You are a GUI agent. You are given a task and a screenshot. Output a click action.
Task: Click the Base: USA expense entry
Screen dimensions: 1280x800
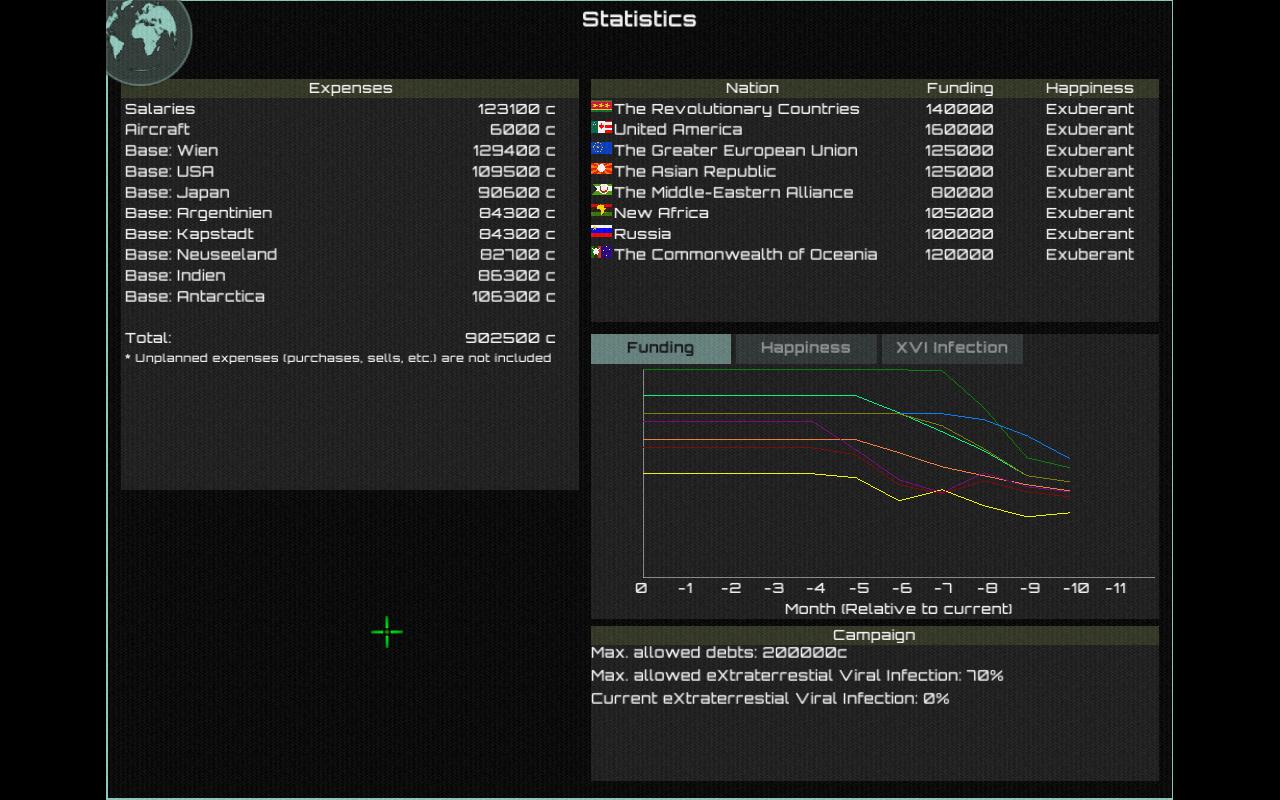point(340,171)
